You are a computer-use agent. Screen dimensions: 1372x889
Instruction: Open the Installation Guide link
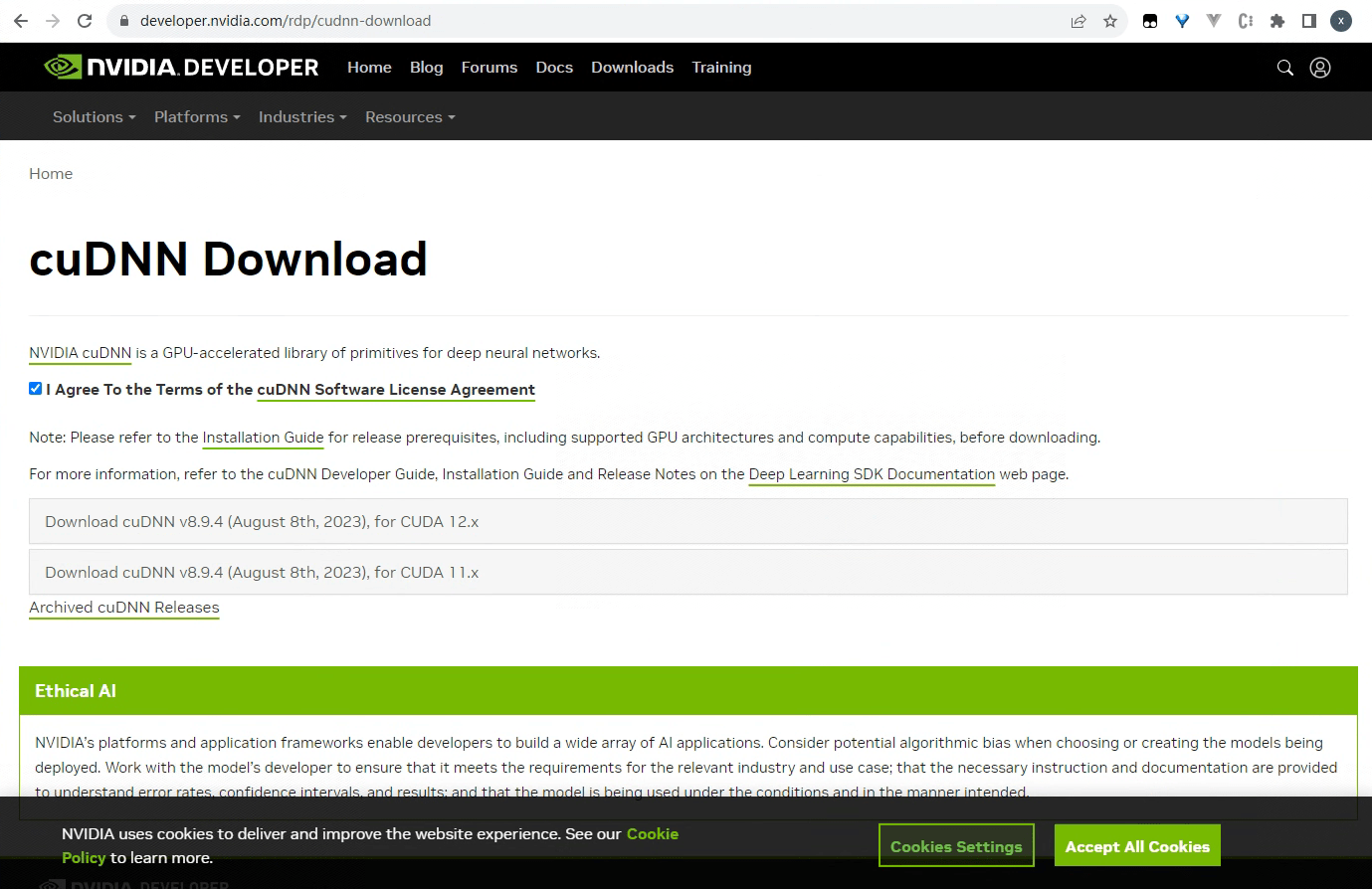[x=263, y=438]
